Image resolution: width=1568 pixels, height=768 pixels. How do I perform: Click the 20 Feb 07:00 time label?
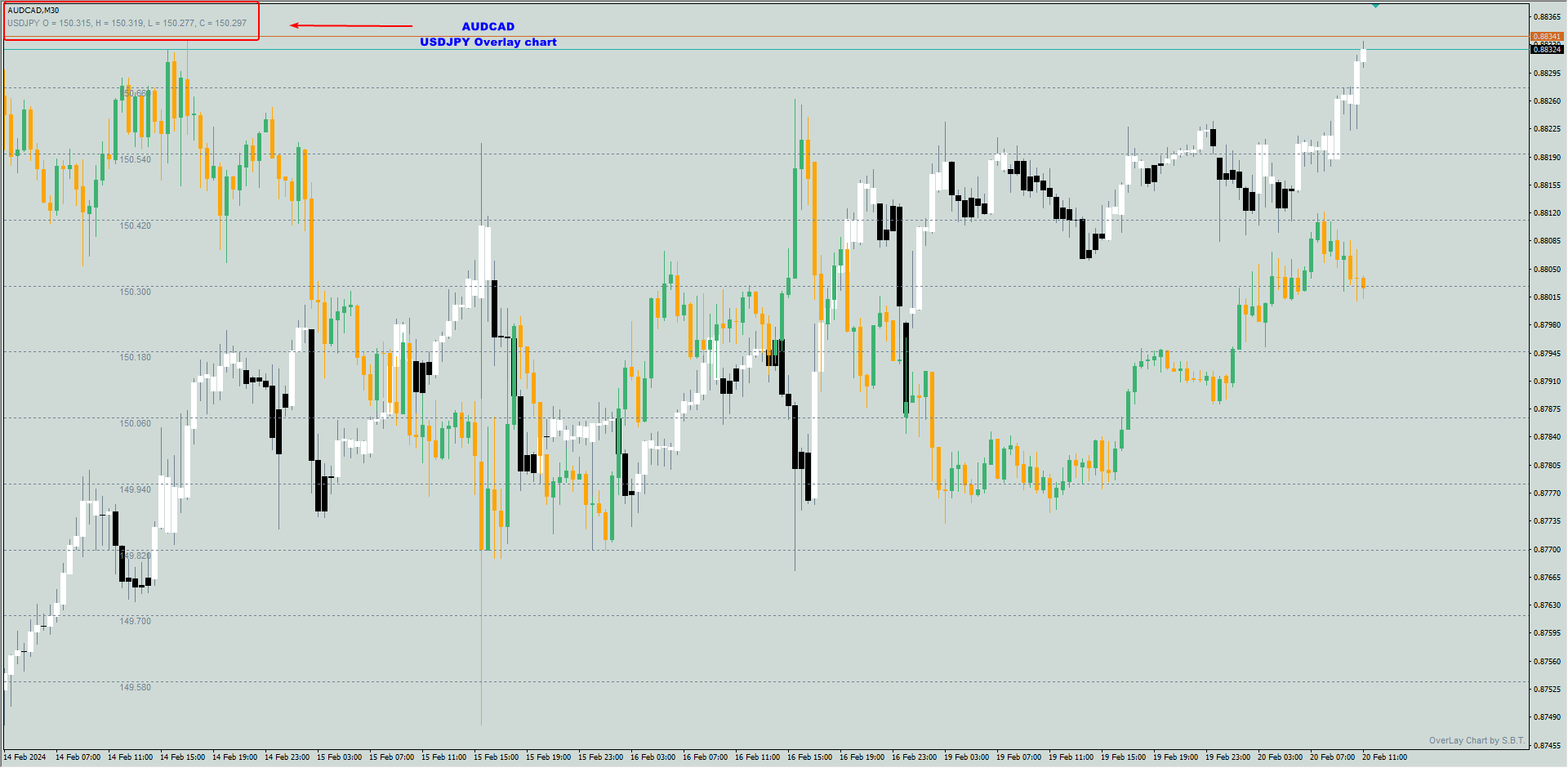point(1332,757)
